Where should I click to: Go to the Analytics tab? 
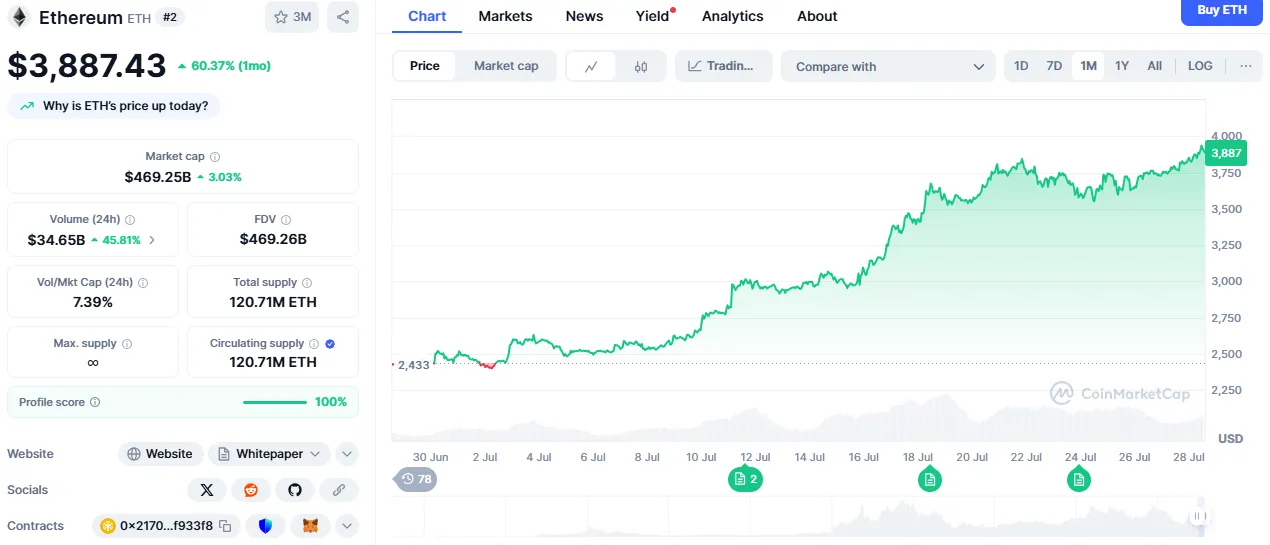tap(732, 16)
